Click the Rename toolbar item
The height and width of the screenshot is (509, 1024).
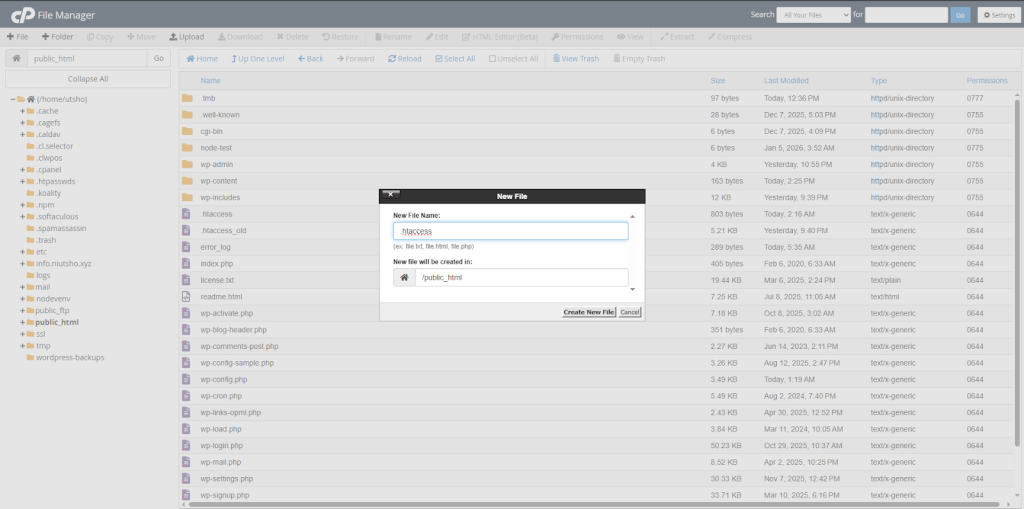tap(392, 37)
